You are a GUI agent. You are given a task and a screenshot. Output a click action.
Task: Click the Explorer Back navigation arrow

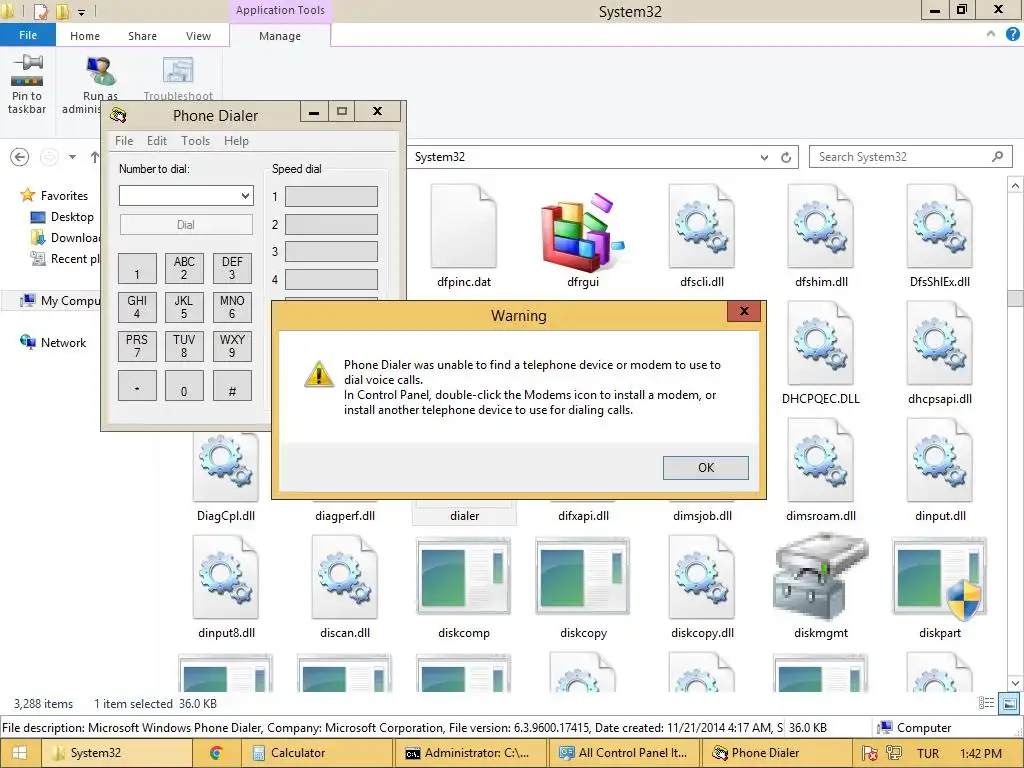[x=20, y=157]
